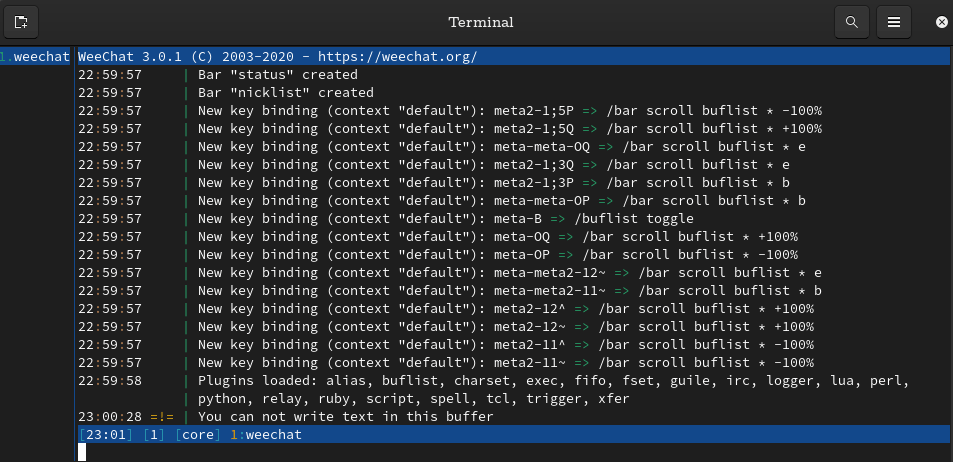Click the =!= error prefix marker
The width and height of the screenshot is (953, 462).
[x=160, y=417]
